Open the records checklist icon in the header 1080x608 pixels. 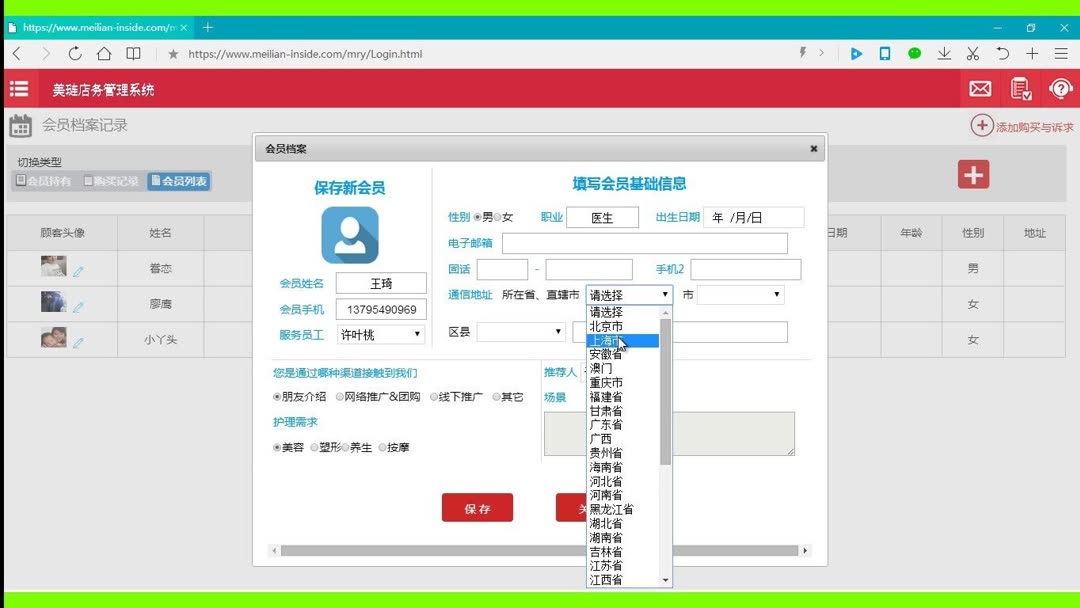[x=1021, y=89]
